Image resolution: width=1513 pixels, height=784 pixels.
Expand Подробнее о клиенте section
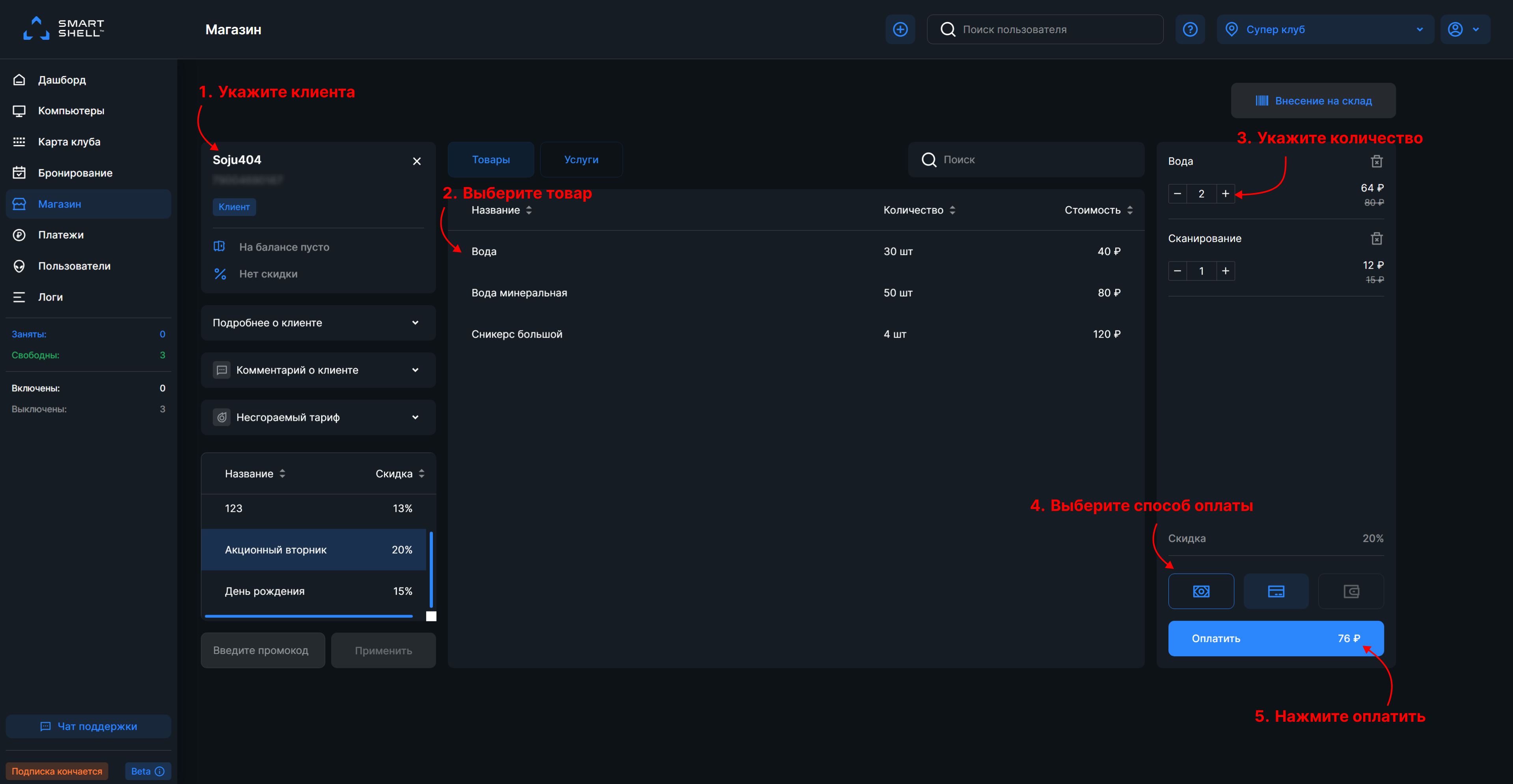[x=318, y=323]
